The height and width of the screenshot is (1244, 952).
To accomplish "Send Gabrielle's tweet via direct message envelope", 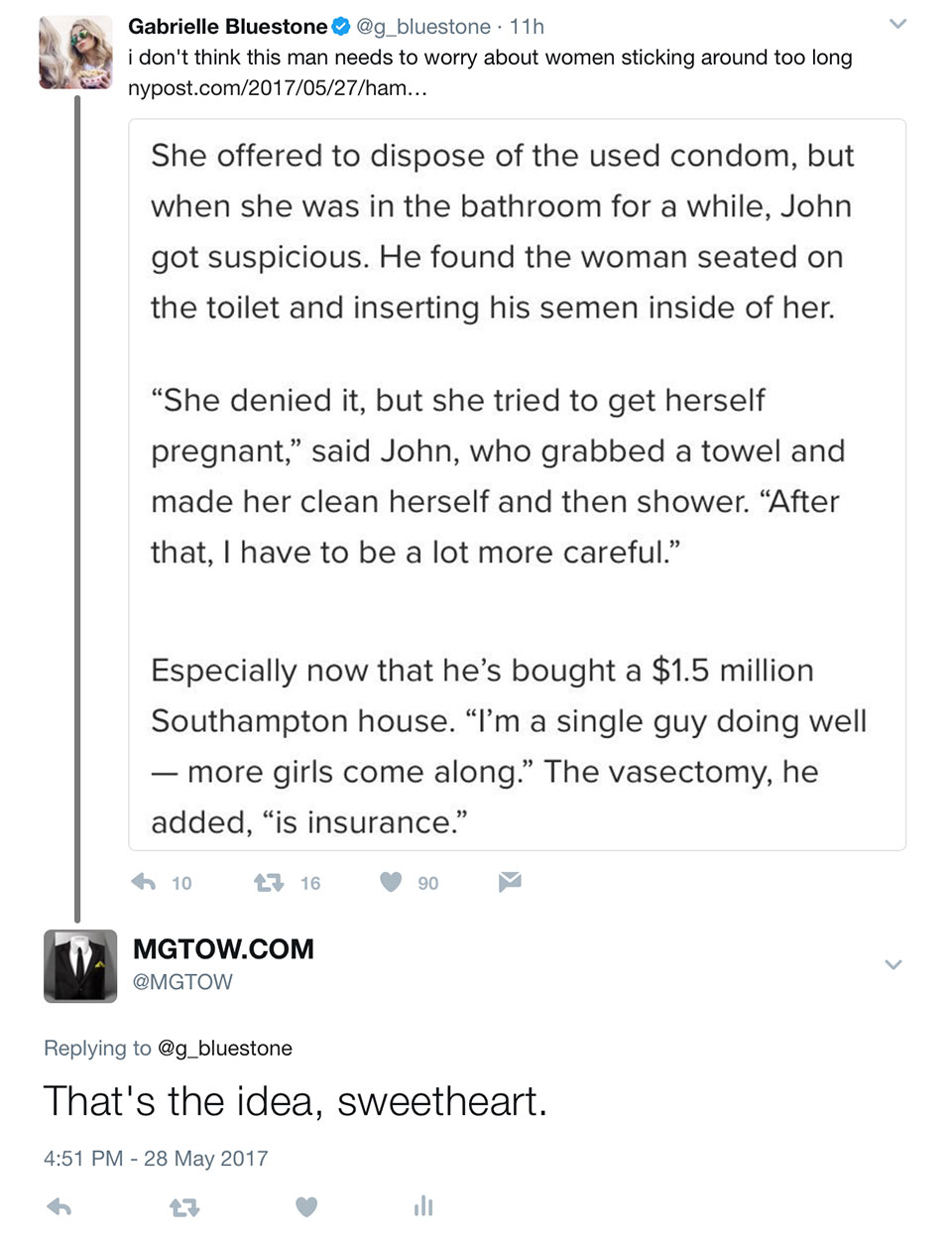I will click(510, 881).
